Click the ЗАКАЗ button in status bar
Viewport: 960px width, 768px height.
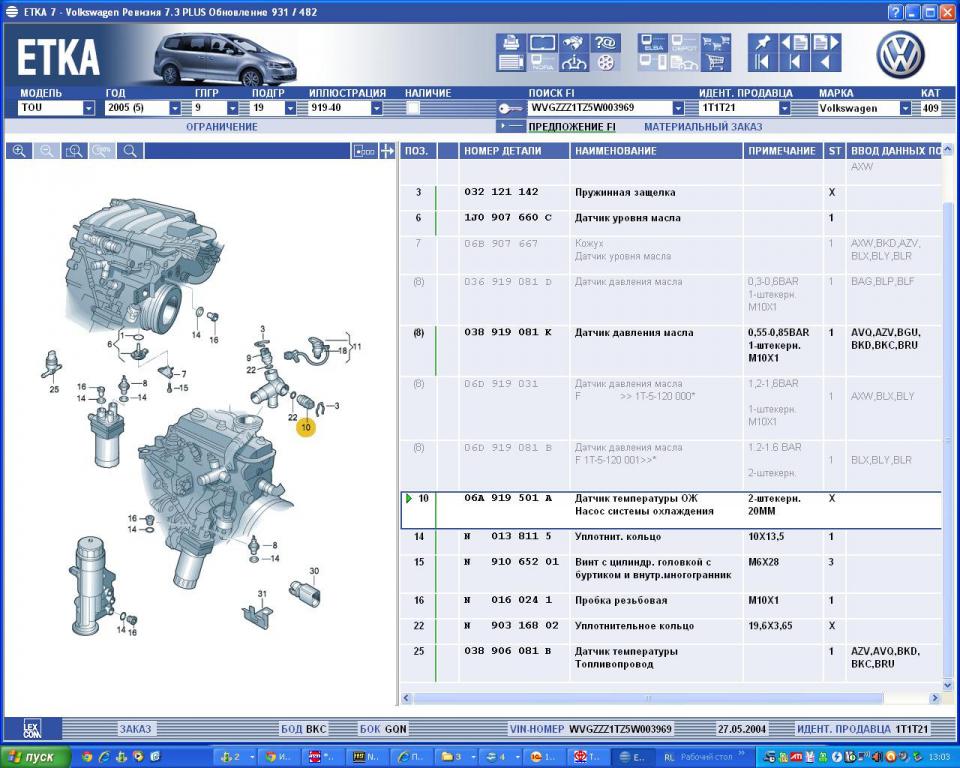coord(135,729)
